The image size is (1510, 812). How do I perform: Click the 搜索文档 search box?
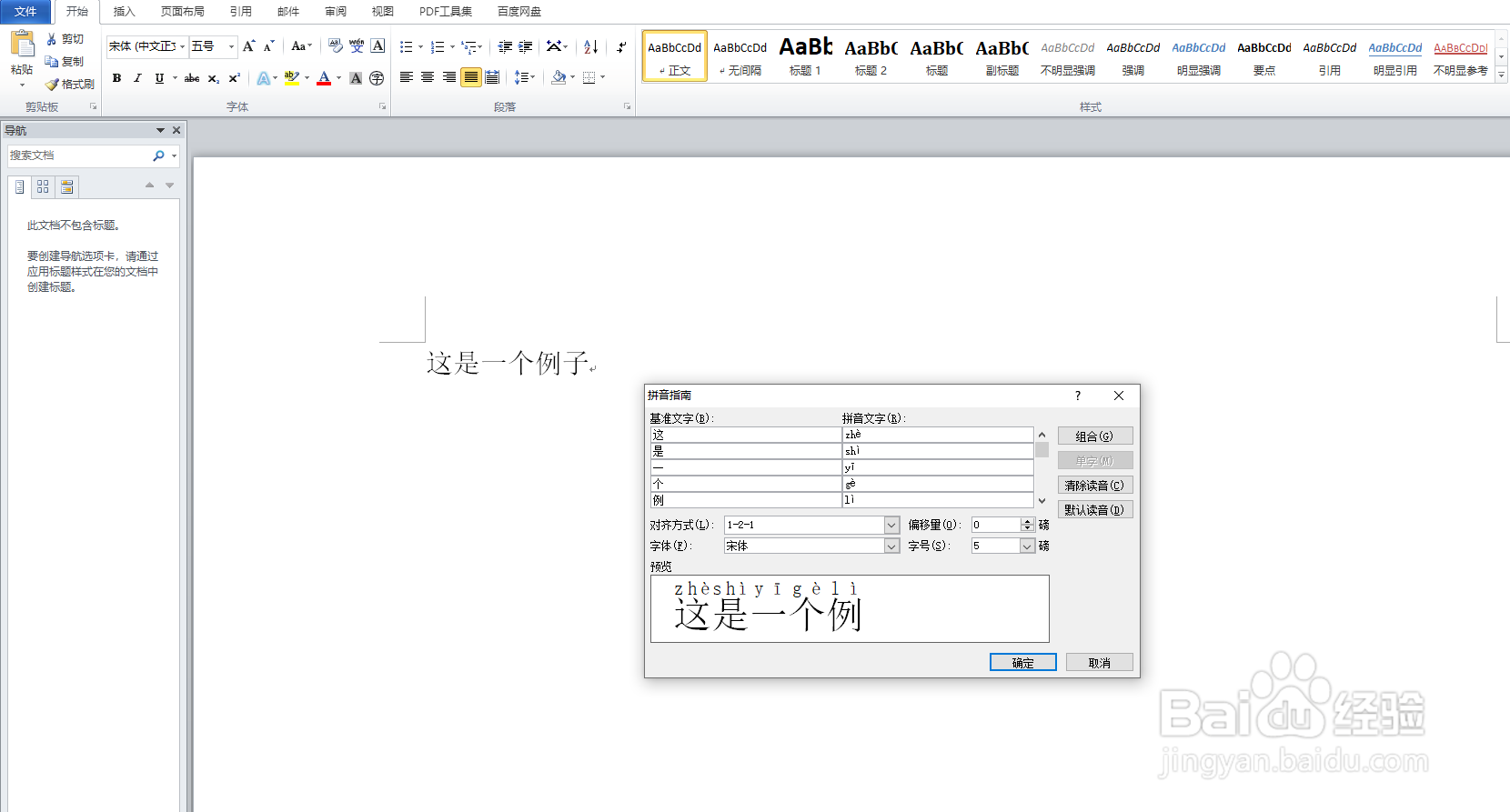coord(80,155)
